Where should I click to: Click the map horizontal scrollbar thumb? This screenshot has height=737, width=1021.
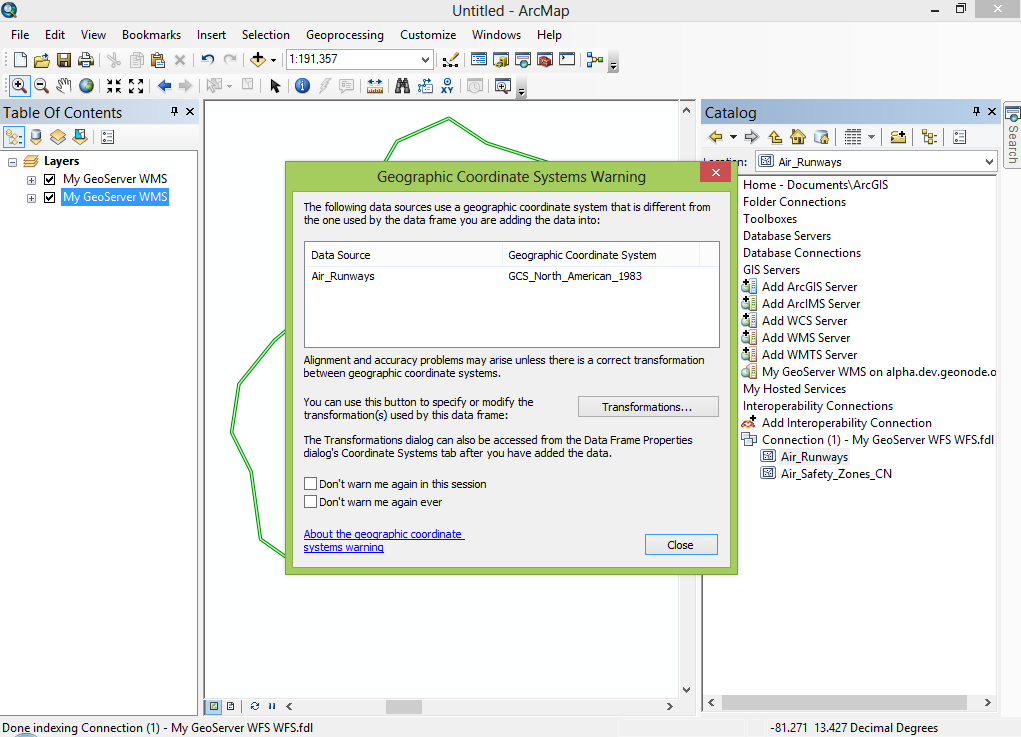coord(404,706)
